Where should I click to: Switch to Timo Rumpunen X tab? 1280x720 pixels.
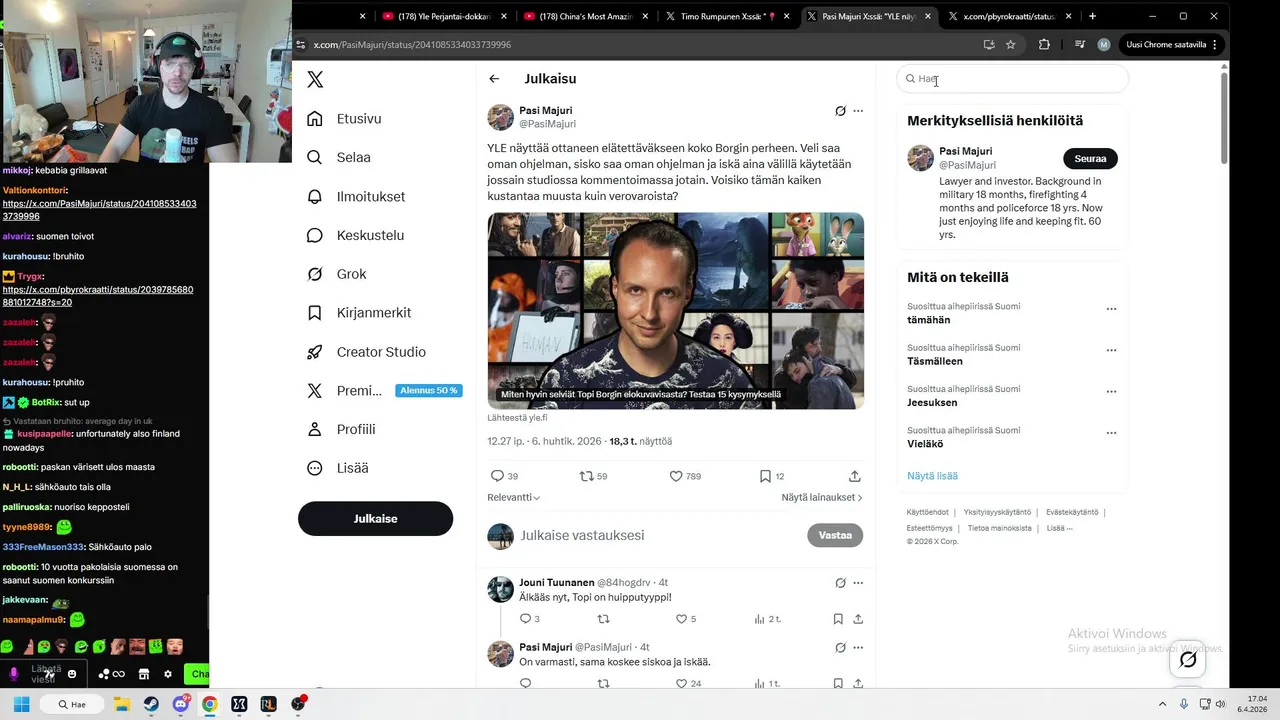728,16
